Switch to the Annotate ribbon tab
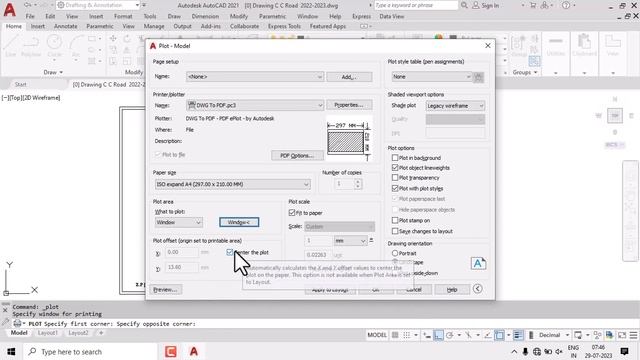Image resolution: width=640 pixels, height=360 pixels. point(65,26)
